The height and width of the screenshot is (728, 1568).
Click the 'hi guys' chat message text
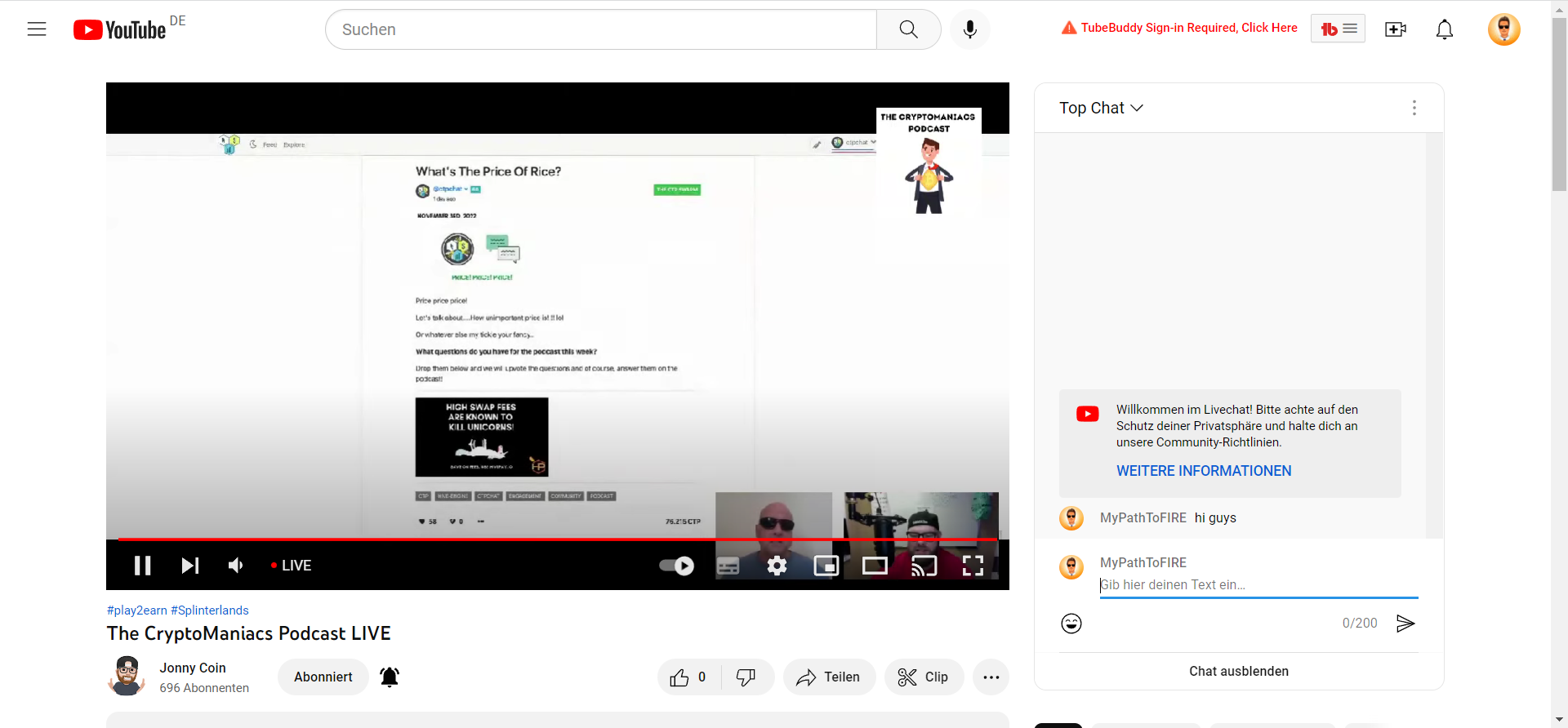click(x=1215, y=518)
